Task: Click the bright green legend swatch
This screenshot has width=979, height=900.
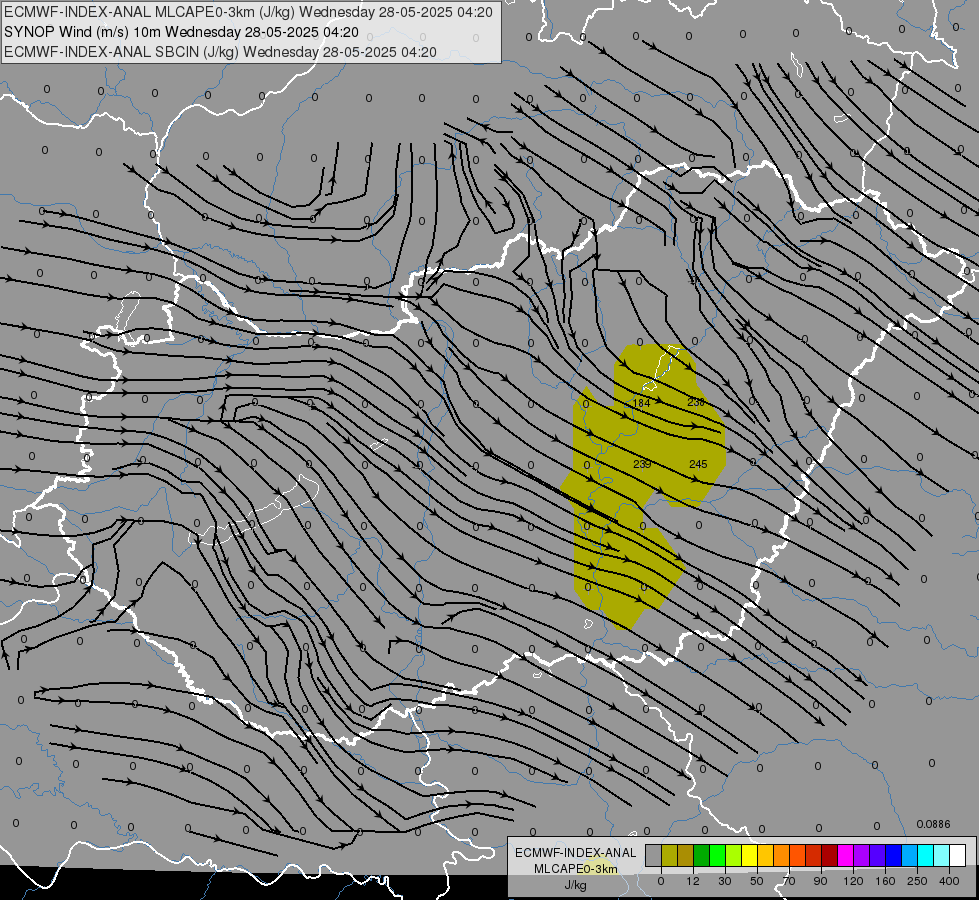Action: pyautogui.click(x=717, y=855)
